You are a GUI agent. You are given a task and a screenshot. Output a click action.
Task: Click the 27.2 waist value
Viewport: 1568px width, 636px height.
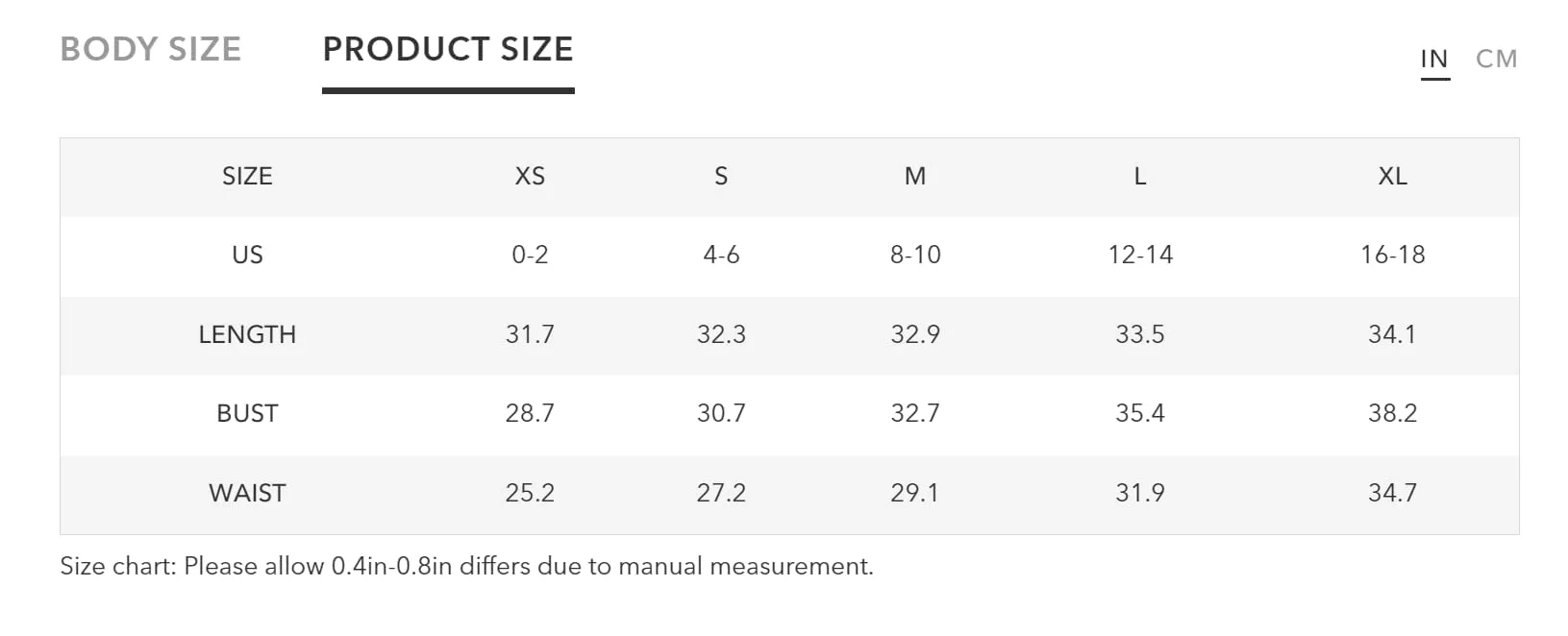pos(721,494)
